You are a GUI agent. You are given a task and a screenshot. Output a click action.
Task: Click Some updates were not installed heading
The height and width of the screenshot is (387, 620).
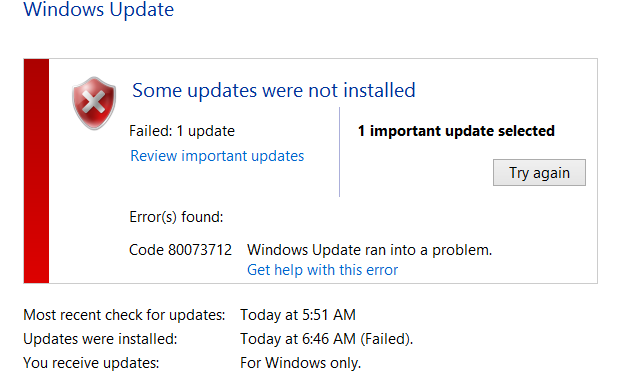[274, 91]
